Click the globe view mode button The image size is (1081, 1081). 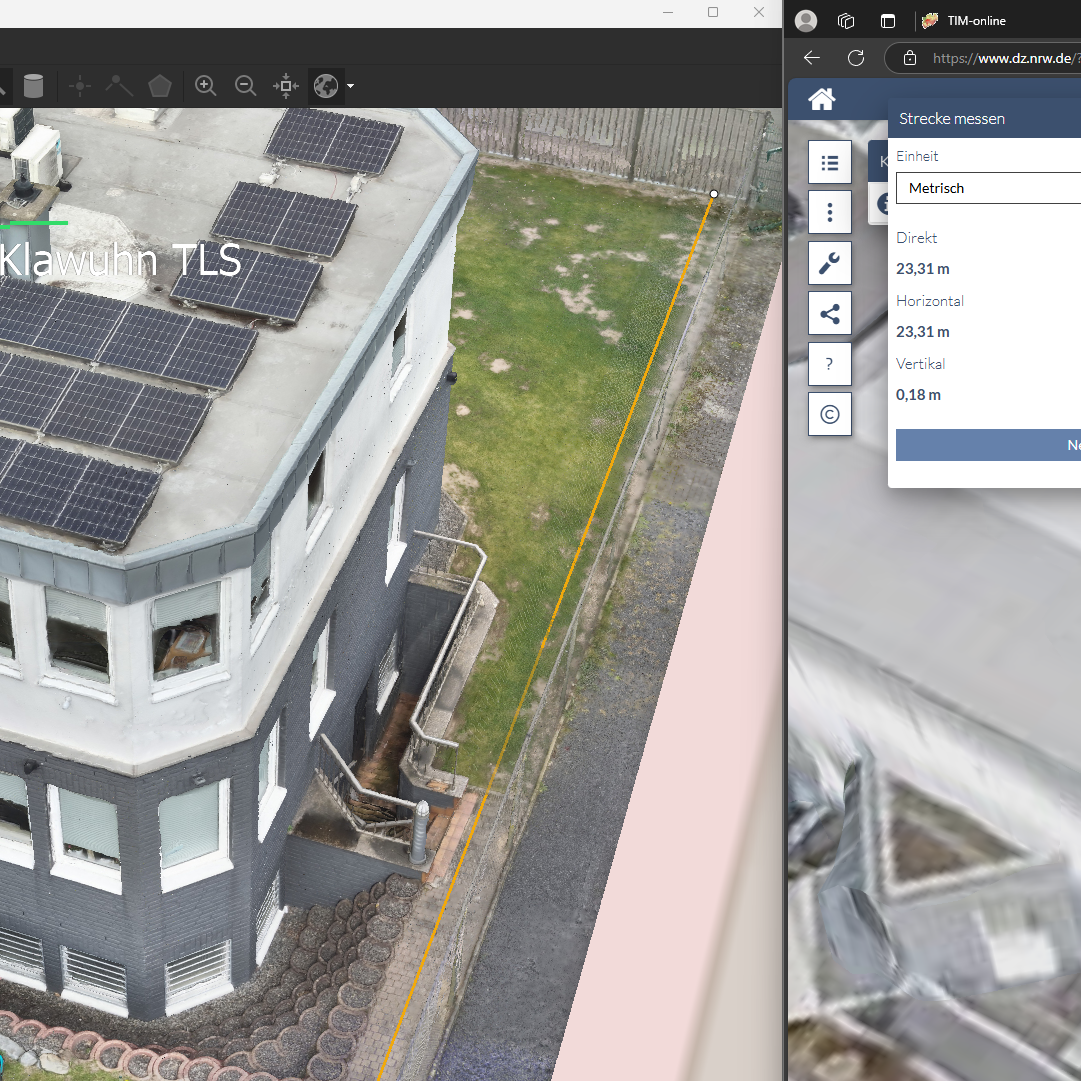(326, 86)
